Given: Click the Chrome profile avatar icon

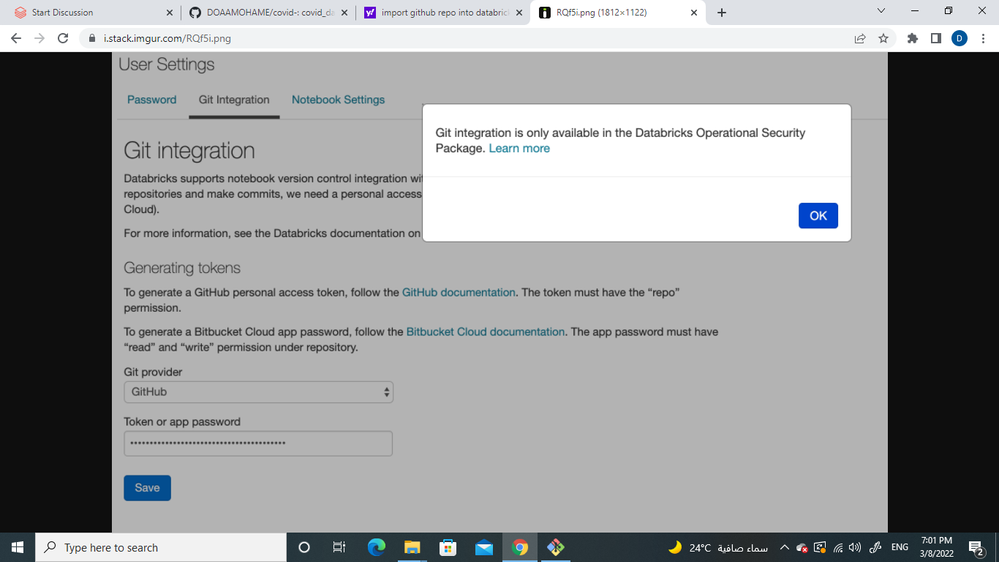Looking at the screenshot, I should click(x=959, y=39).
